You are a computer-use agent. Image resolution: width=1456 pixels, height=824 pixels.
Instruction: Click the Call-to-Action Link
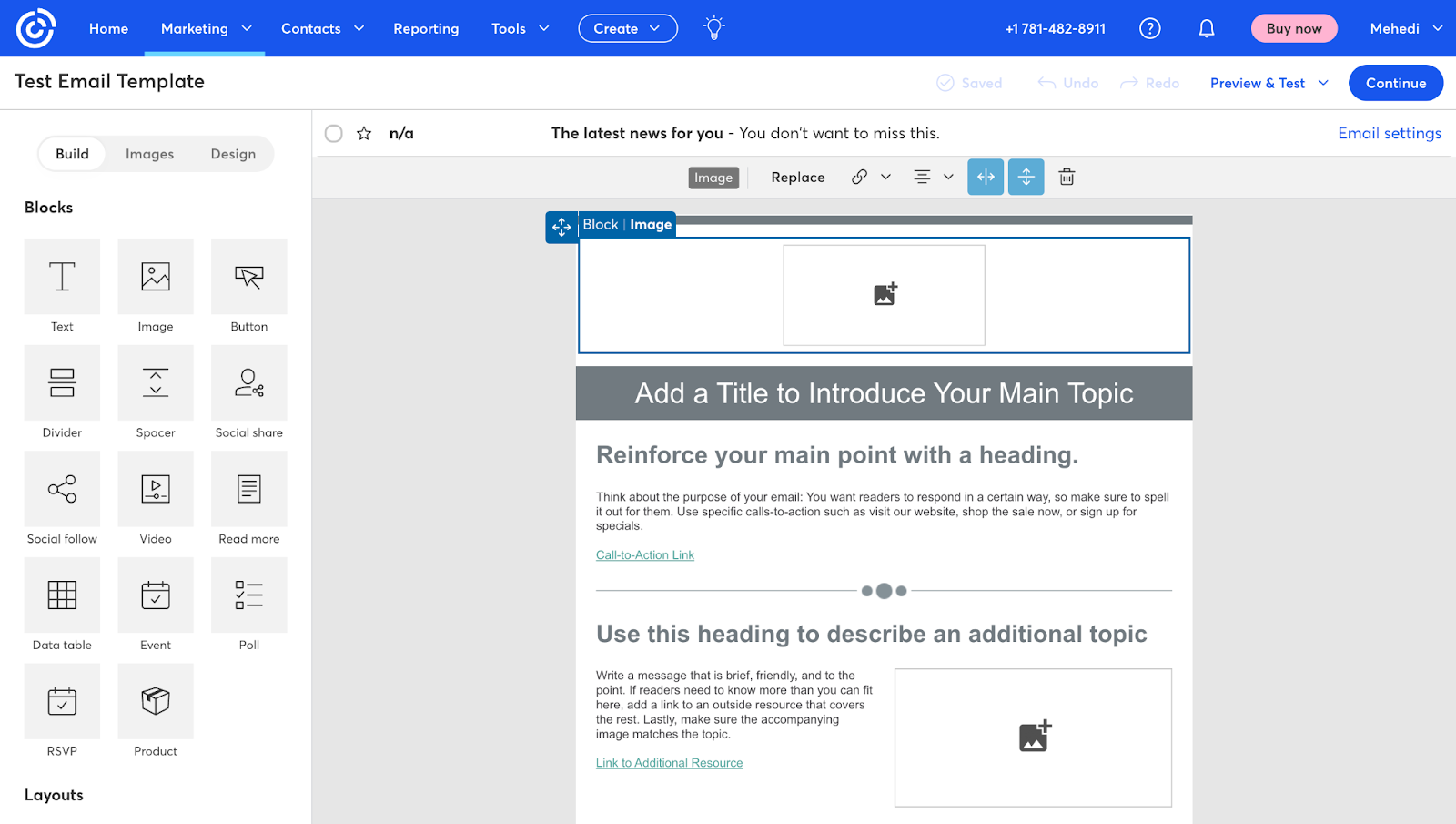[x=644, y=554]
